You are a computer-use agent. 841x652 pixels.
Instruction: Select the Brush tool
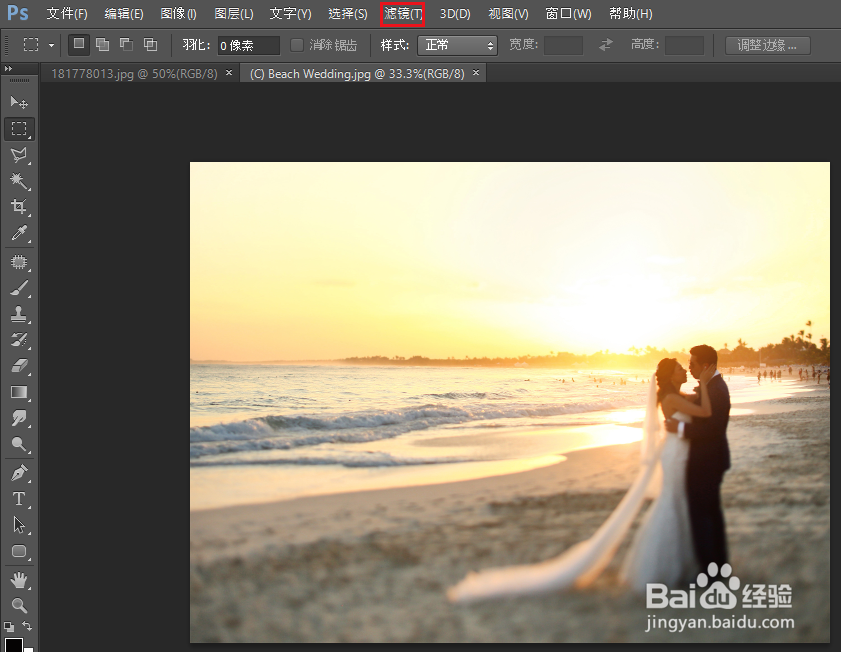[x=19, y=288]
